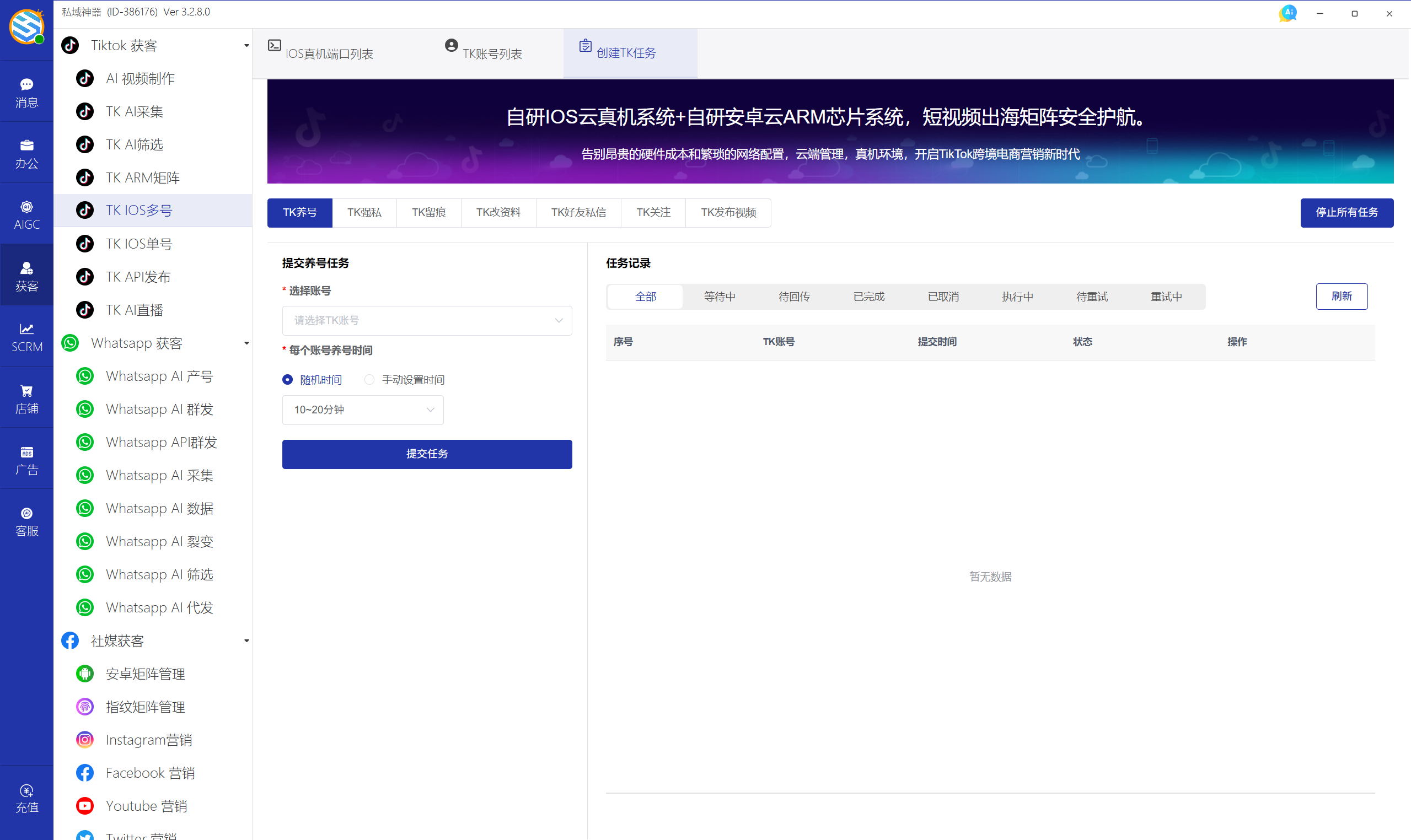Open the 请选择TK账号 dropdown
This screenshot has width=1411, height=840.
[x=426, y=320]
